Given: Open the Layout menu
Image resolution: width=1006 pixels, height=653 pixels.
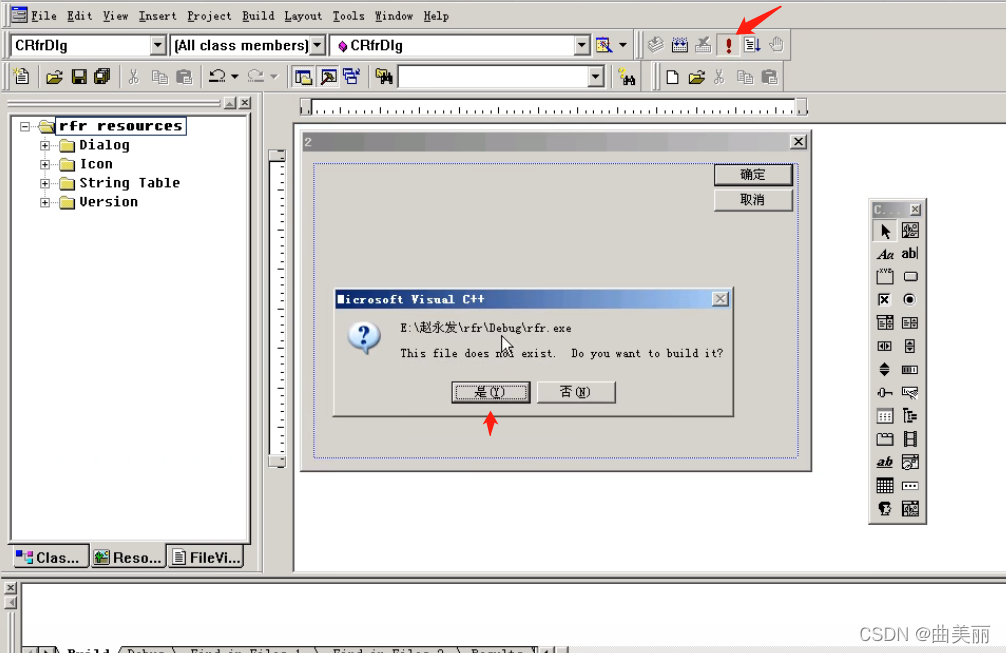Looking at the screenshot, I should point(303,16).
